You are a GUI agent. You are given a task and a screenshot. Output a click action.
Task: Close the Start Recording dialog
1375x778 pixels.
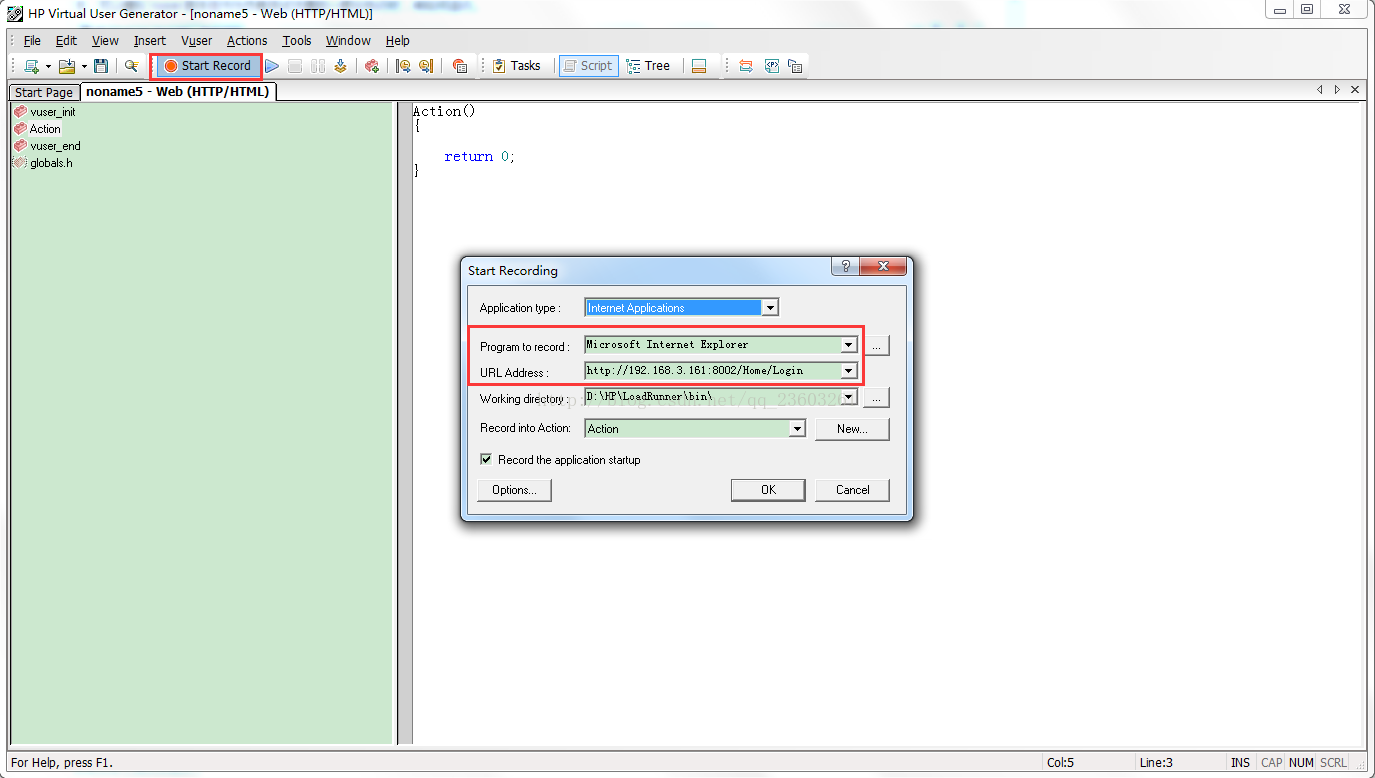click(x=883, y=266)
